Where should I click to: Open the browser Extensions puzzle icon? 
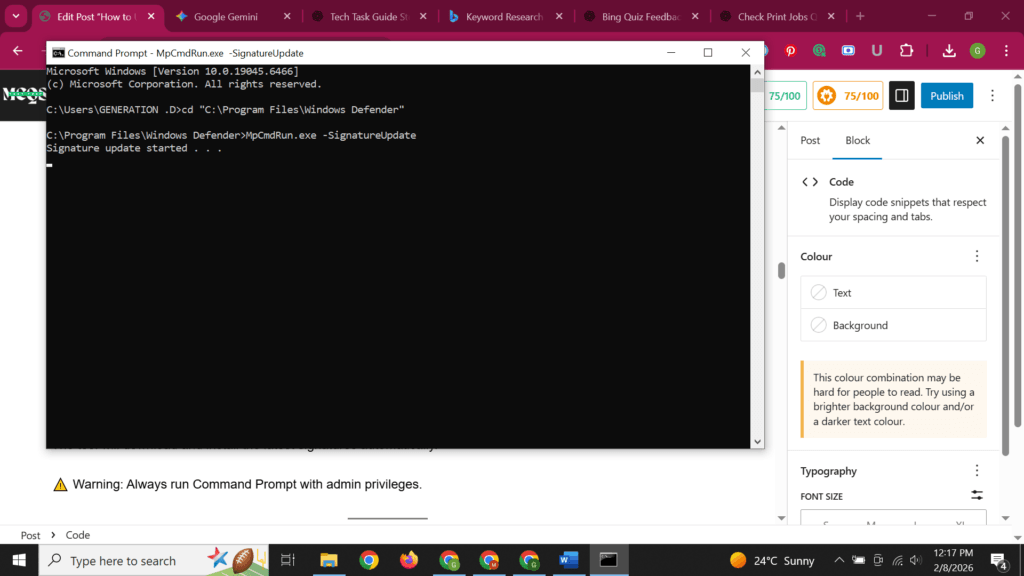[906, 51]
